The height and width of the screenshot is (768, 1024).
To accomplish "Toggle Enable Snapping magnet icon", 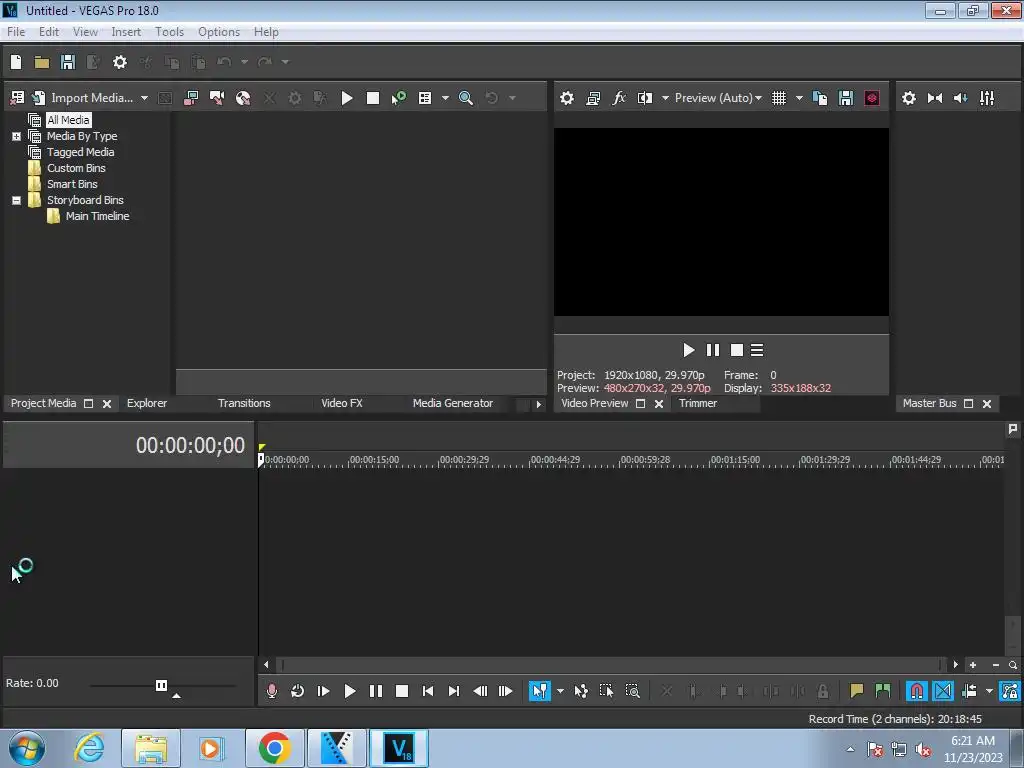I will coord(916,691).
